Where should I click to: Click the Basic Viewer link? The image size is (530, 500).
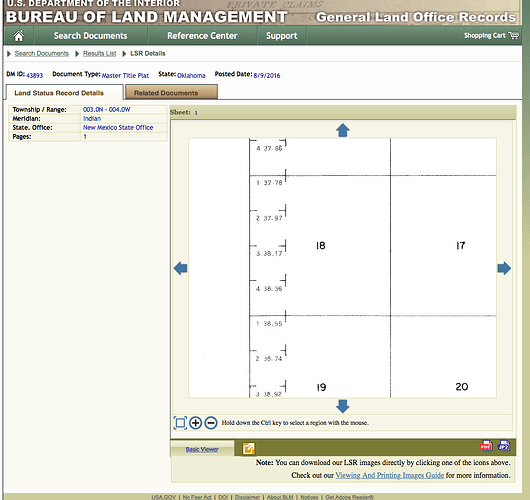point(202,449)
